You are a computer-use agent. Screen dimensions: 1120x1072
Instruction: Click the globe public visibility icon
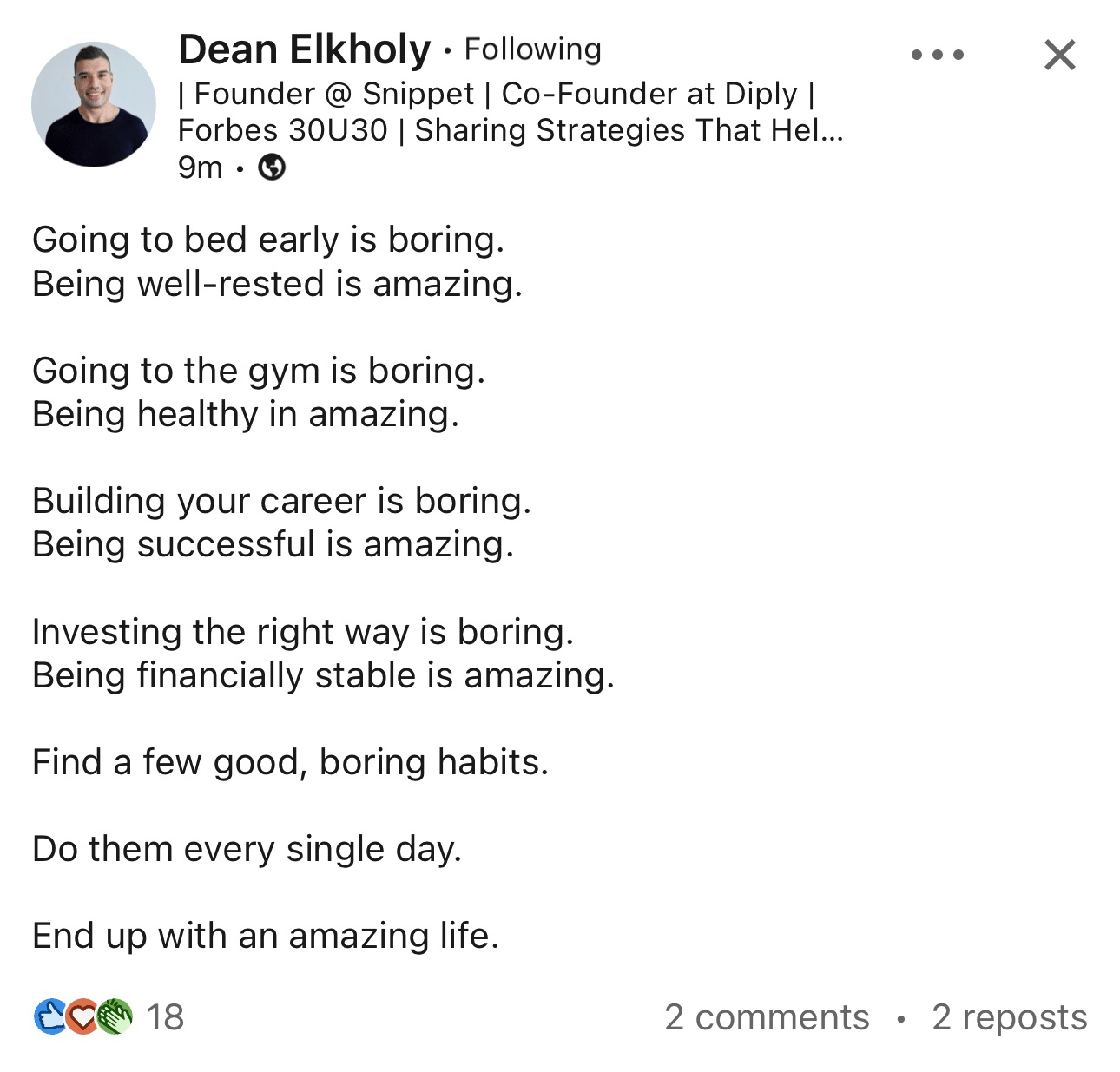tap(273, 167)
